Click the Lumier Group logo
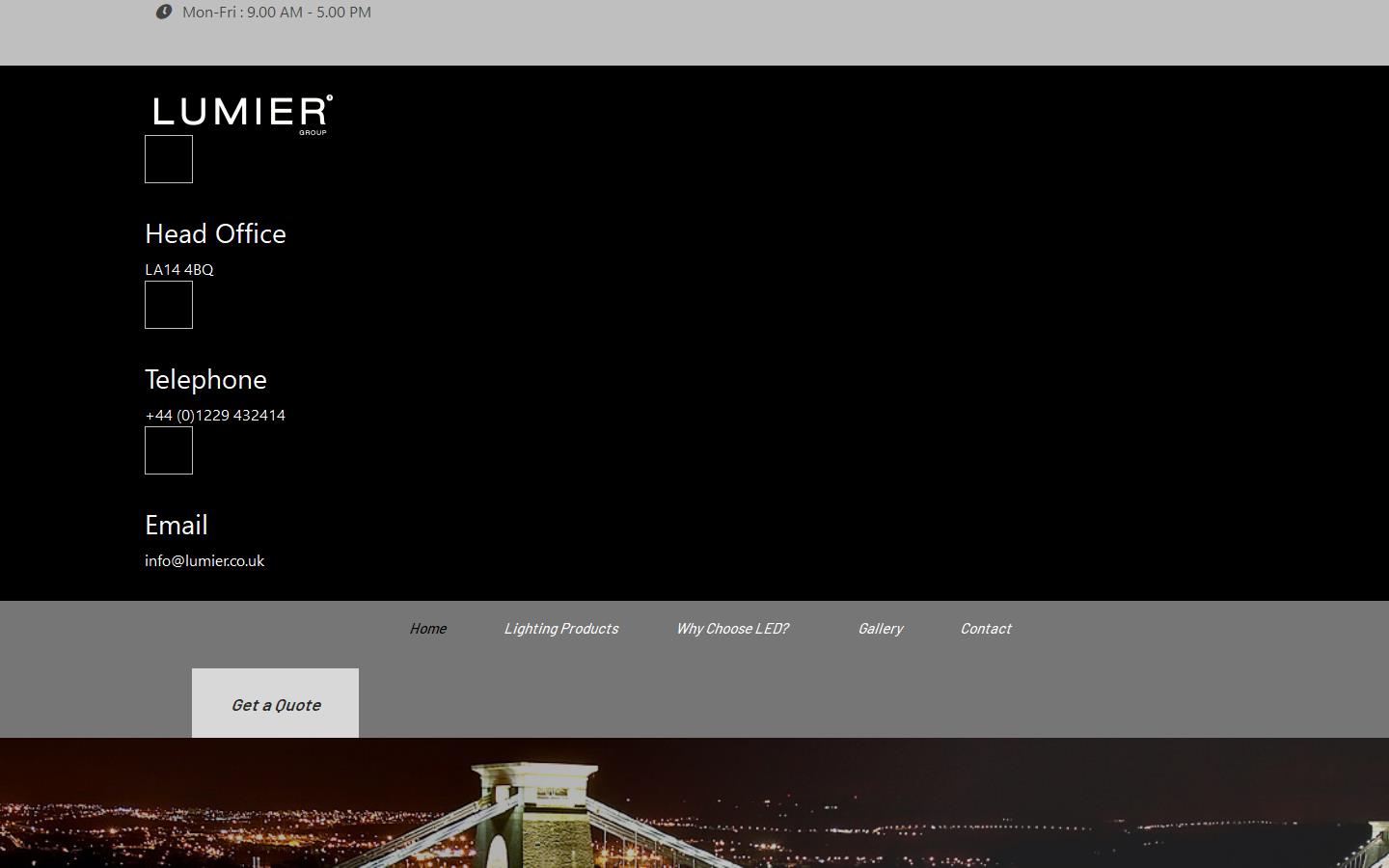The height and width of the screenshot is (868, 1389). [242, 113]
